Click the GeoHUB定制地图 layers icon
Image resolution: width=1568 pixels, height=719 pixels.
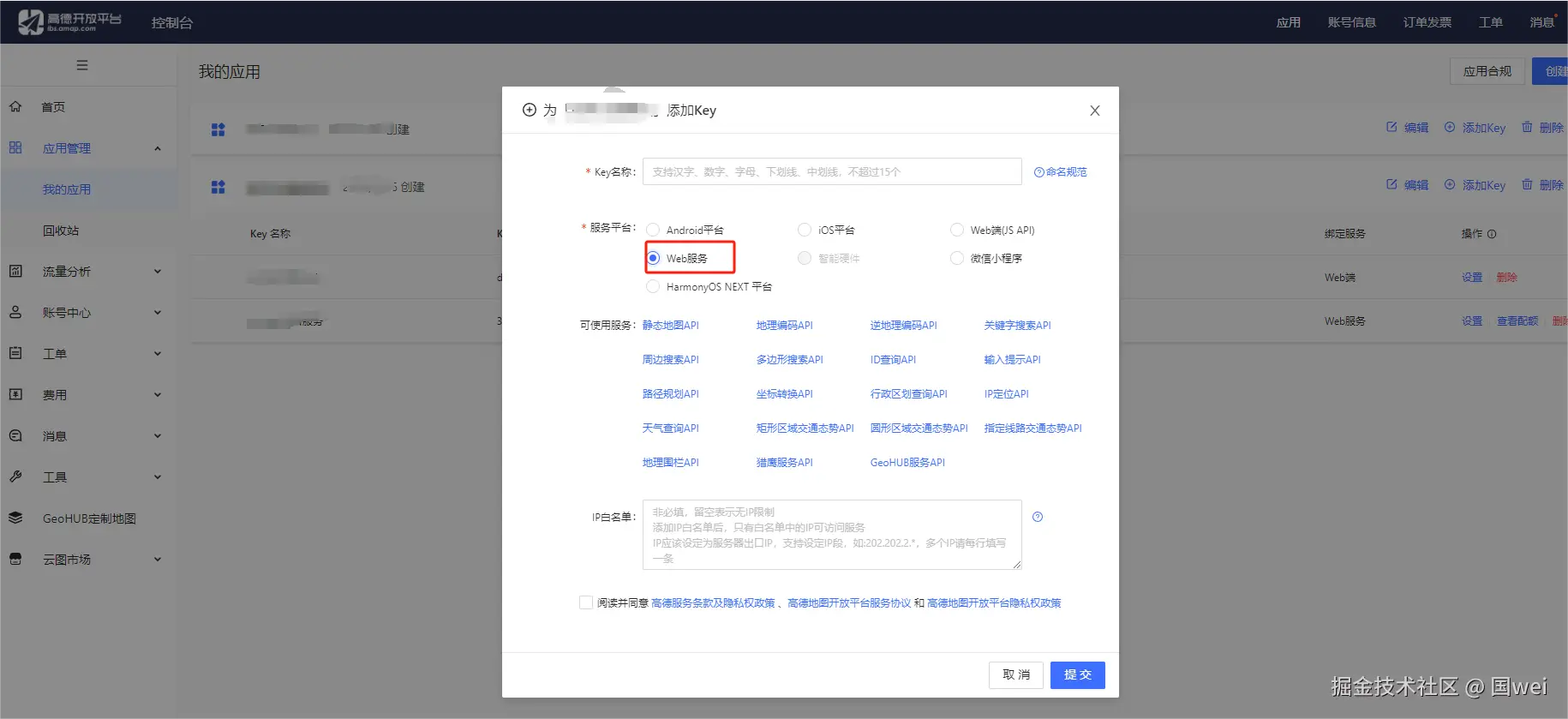click(15, 518)
